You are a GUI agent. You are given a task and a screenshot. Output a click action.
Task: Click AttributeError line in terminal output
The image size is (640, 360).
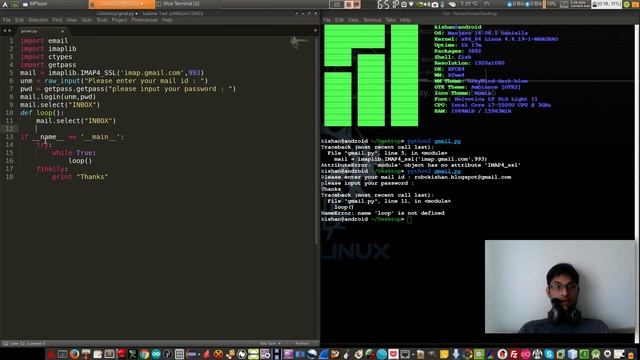point(421,165)
